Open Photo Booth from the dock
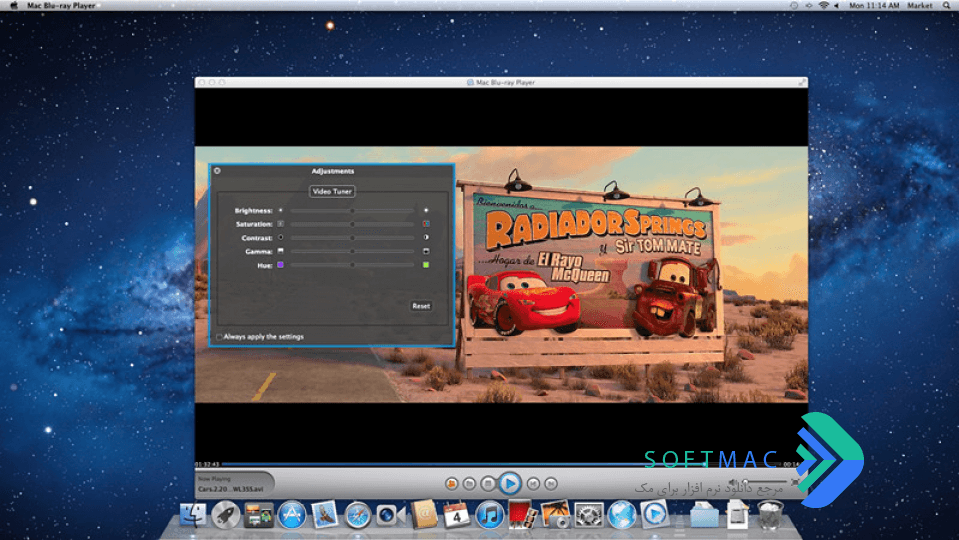The height and width of the screenshot is (540, 959). pyautogui.click(x=522, y=515)
